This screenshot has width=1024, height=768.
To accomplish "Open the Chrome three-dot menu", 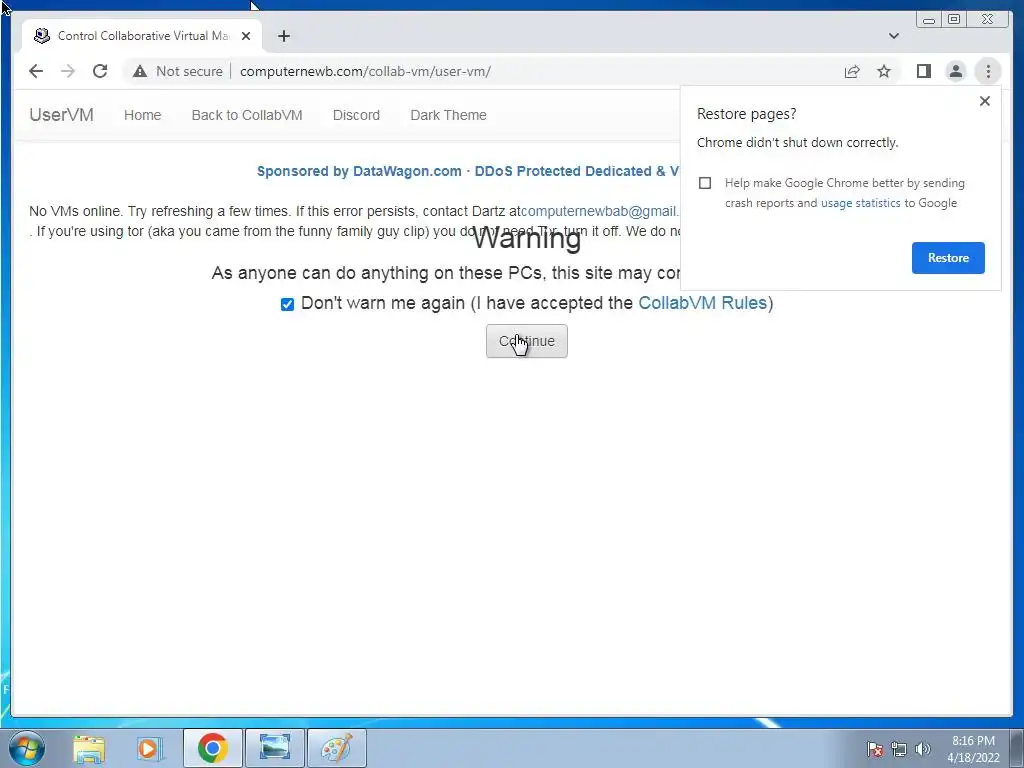I will pyautogui.click(x=988, y=71).
